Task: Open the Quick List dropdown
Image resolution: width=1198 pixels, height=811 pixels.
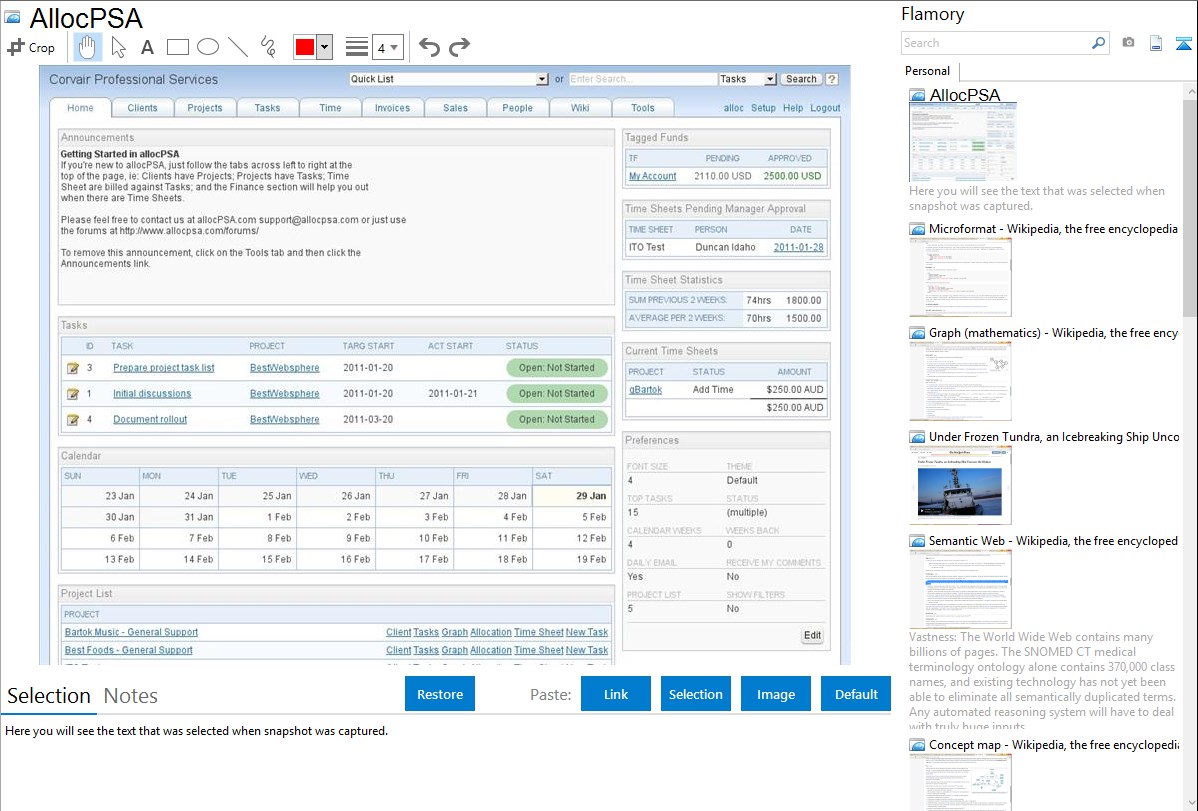Action: [x=448, y=79]
